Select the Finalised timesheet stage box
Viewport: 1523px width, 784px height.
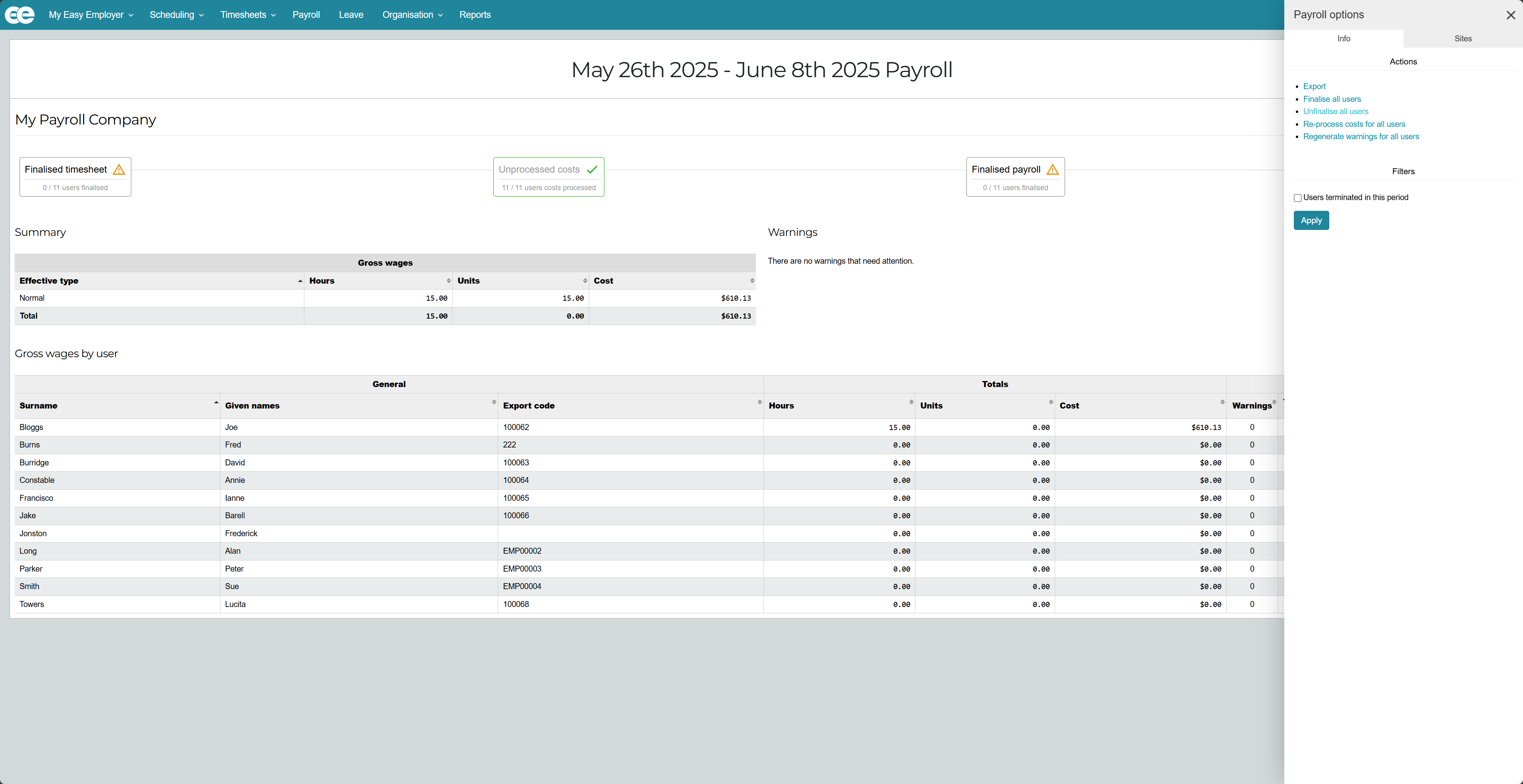point(75,177)
